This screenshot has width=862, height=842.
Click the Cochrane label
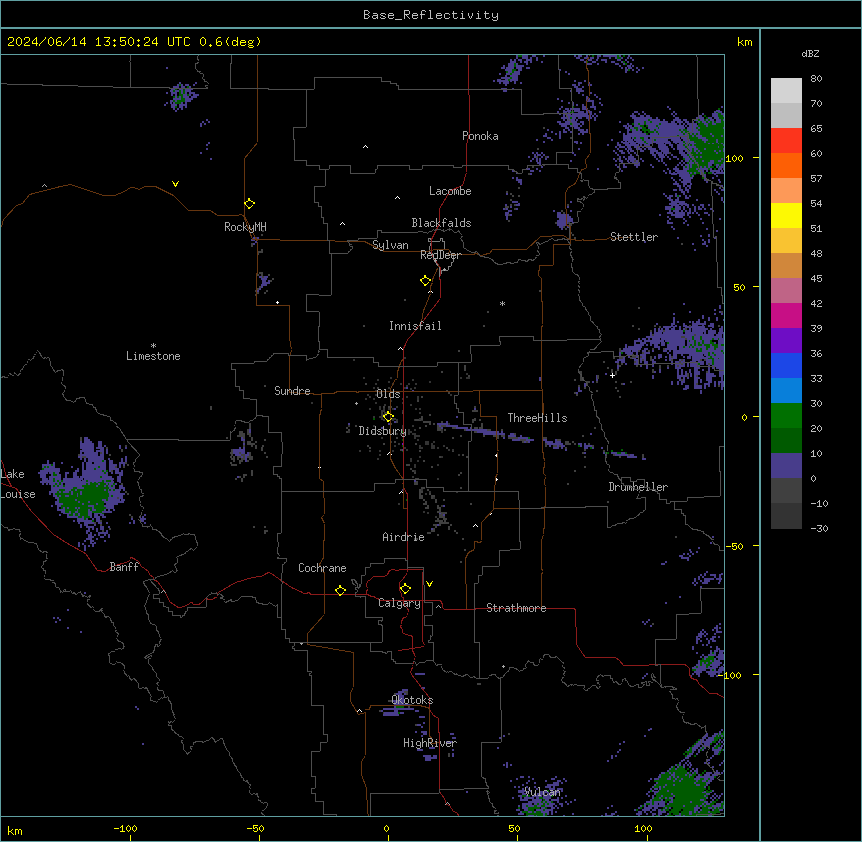click(x=322, y=568)
